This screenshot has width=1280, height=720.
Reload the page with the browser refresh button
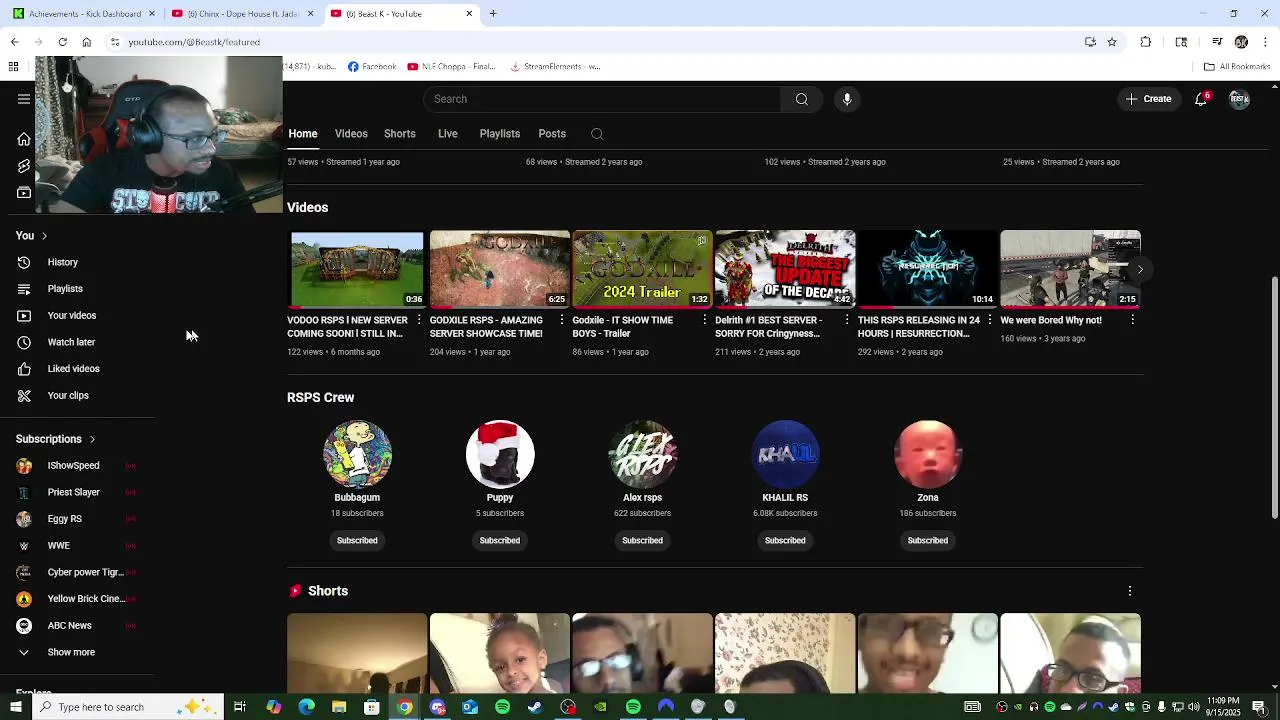pos(62,42)
